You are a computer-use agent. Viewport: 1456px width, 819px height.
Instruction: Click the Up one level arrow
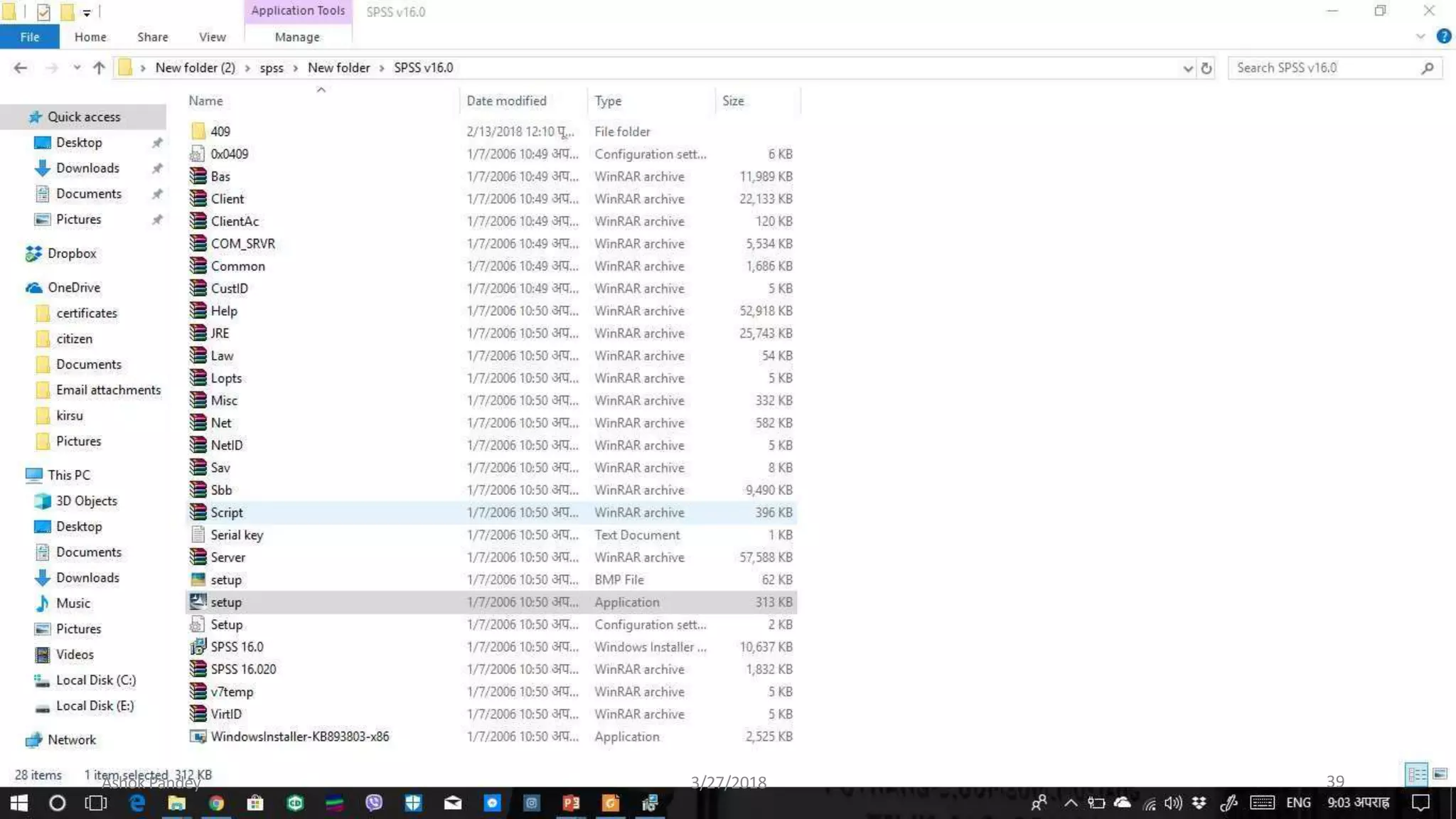pyautogui.click(x=99, y=68)
